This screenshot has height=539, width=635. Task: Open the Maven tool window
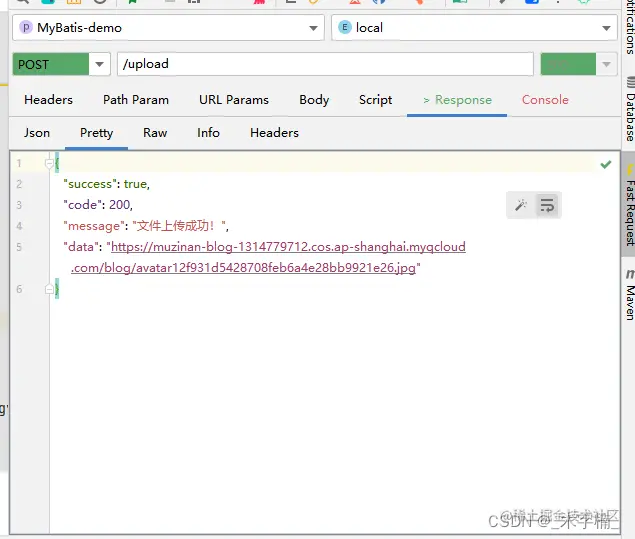[x=630, y=294]
